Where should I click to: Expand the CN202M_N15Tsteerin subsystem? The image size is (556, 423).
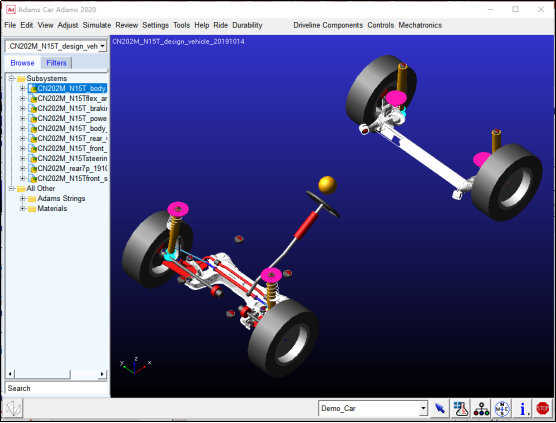(x=23, y=158)
